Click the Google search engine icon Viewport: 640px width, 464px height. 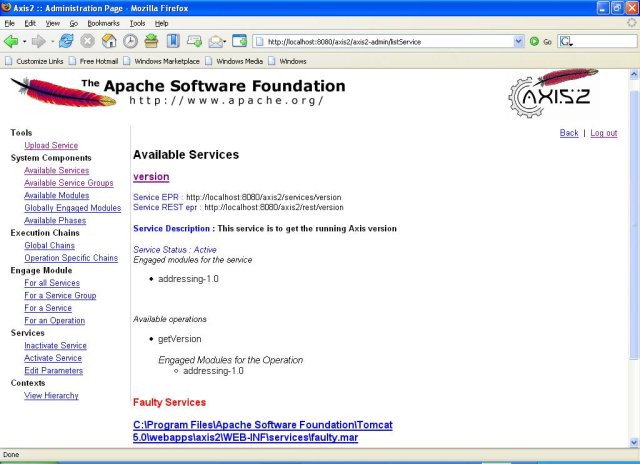click(x=566, y=41)
